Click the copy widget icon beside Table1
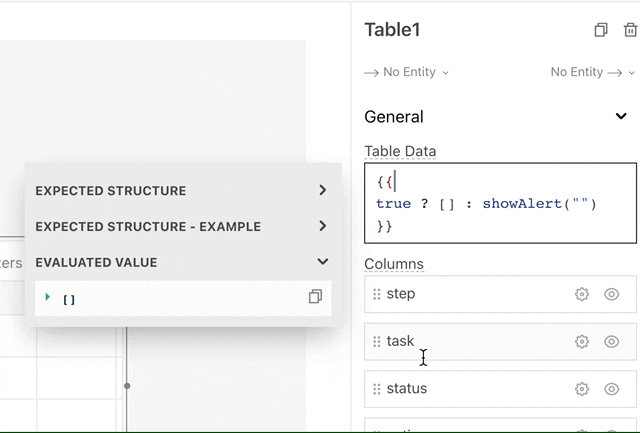The width and height of the screenshot is (640, 433). (x=601, y=30)
